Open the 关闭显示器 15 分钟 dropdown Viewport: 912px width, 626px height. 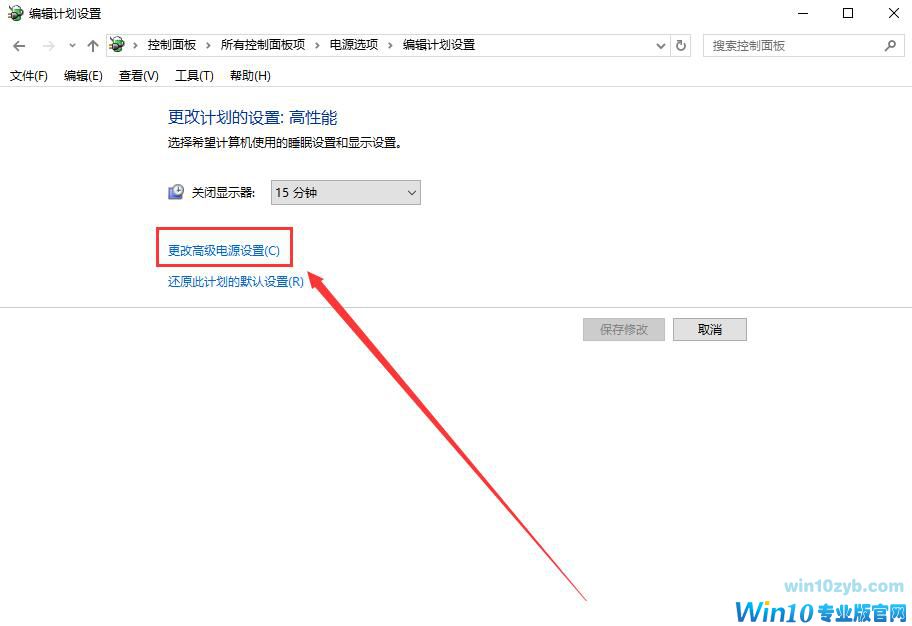coord(345,193)
